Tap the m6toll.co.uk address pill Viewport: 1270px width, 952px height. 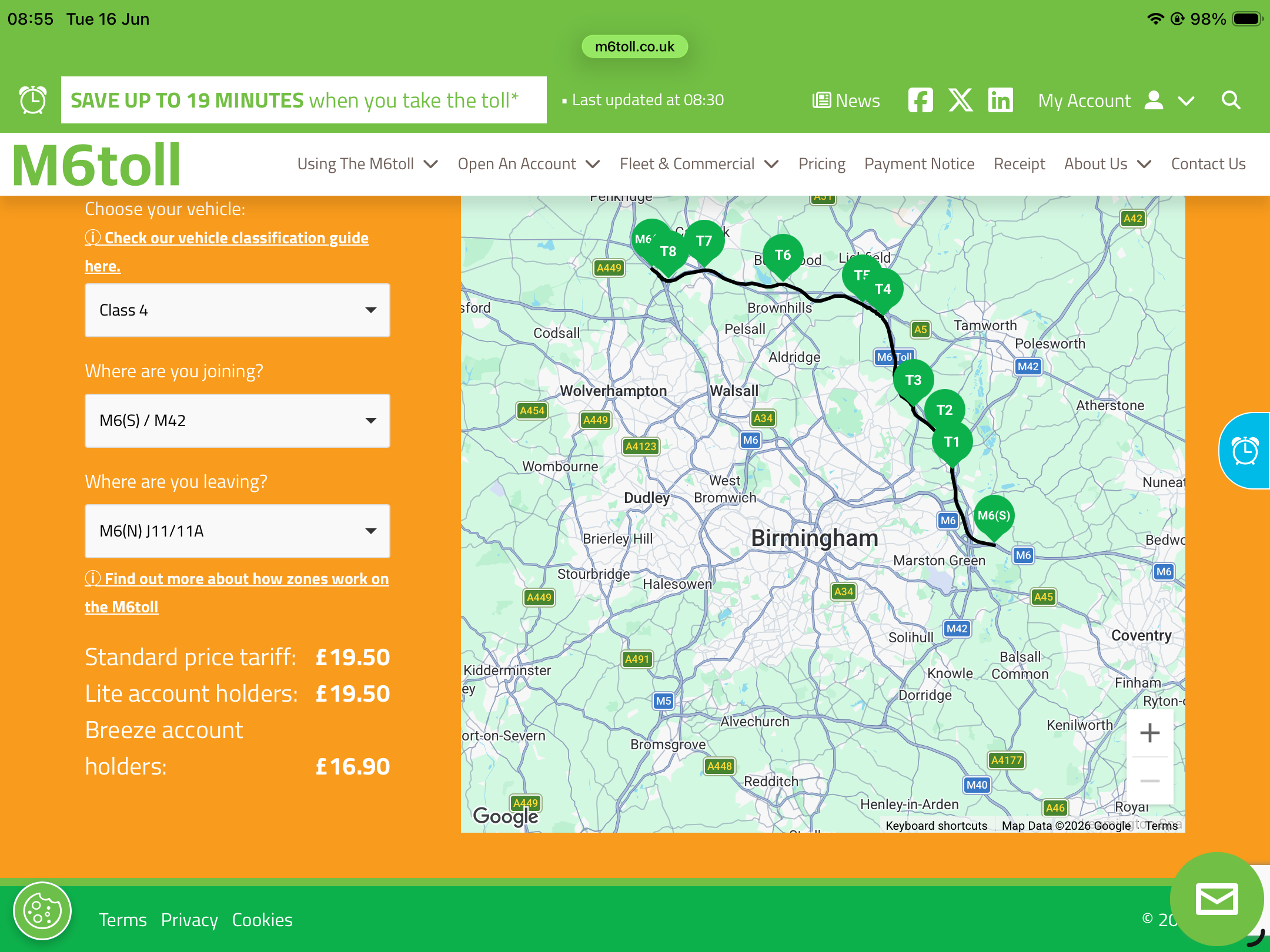[x=635, y=46]
